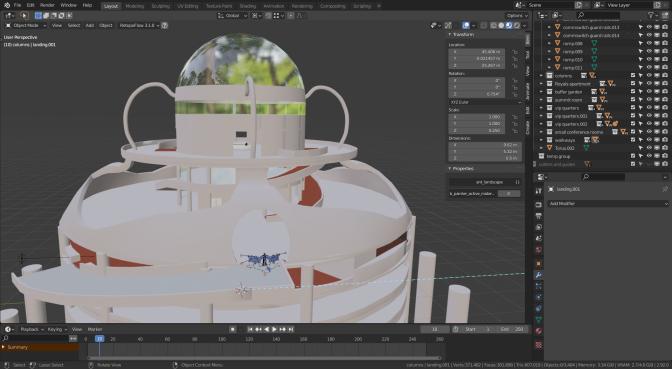
Task: Open the Object Data properties green triangle tab
Action: [x=539, y=320]
